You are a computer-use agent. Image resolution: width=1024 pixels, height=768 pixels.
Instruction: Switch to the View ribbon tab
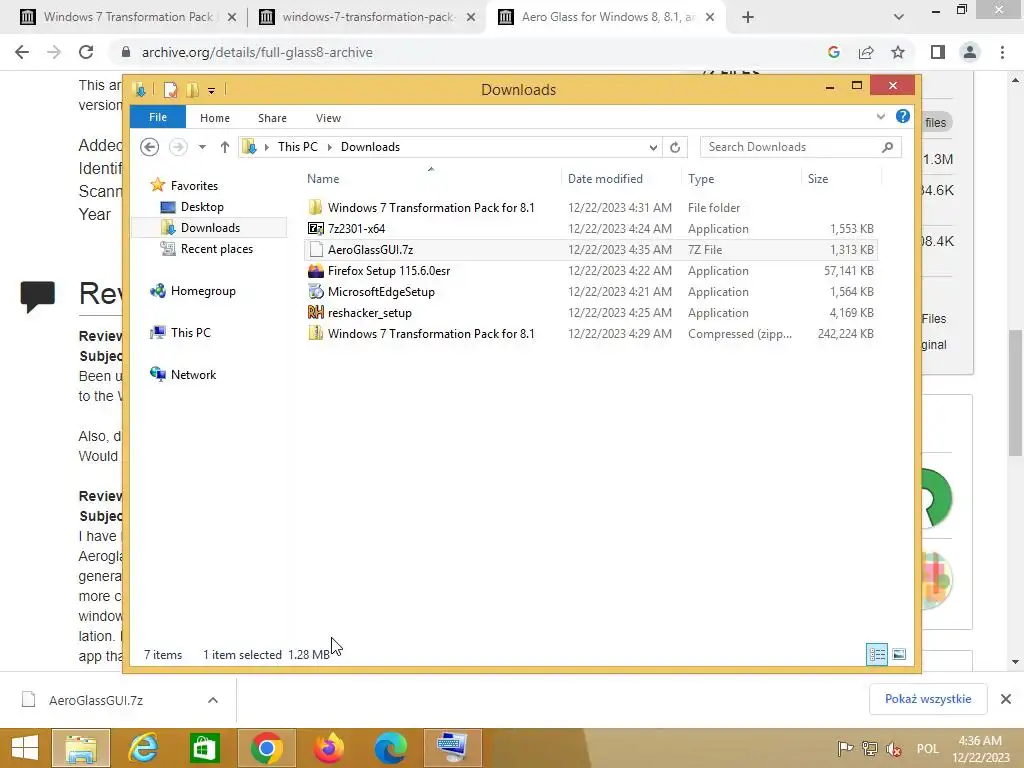pyautogui.click(x=328, y=118)
